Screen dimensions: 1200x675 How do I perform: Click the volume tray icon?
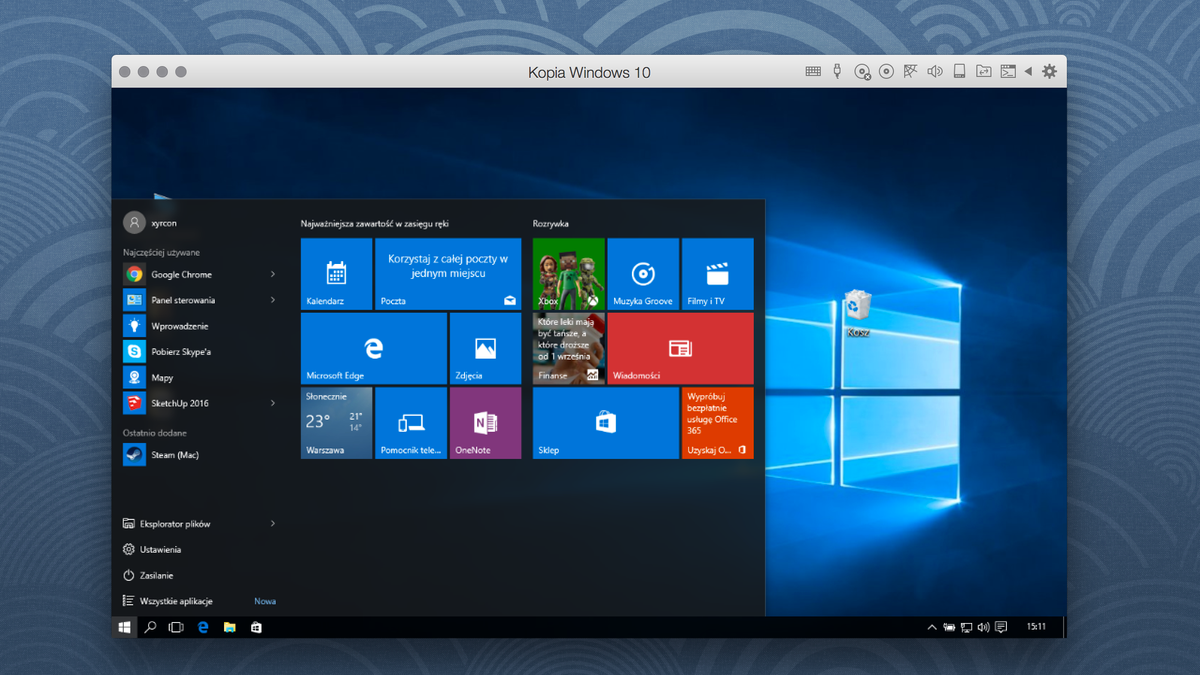point(983,627)
